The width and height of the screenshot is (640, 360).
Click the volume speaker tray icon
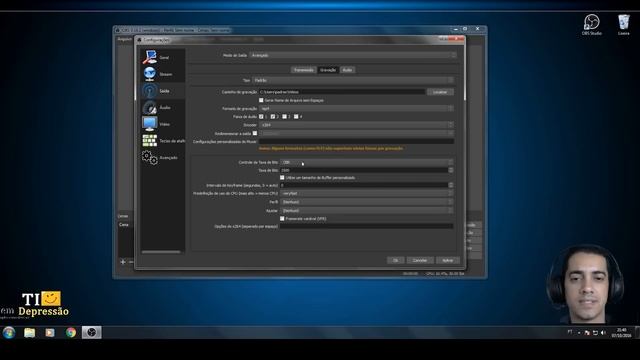(x=603, y=333)
